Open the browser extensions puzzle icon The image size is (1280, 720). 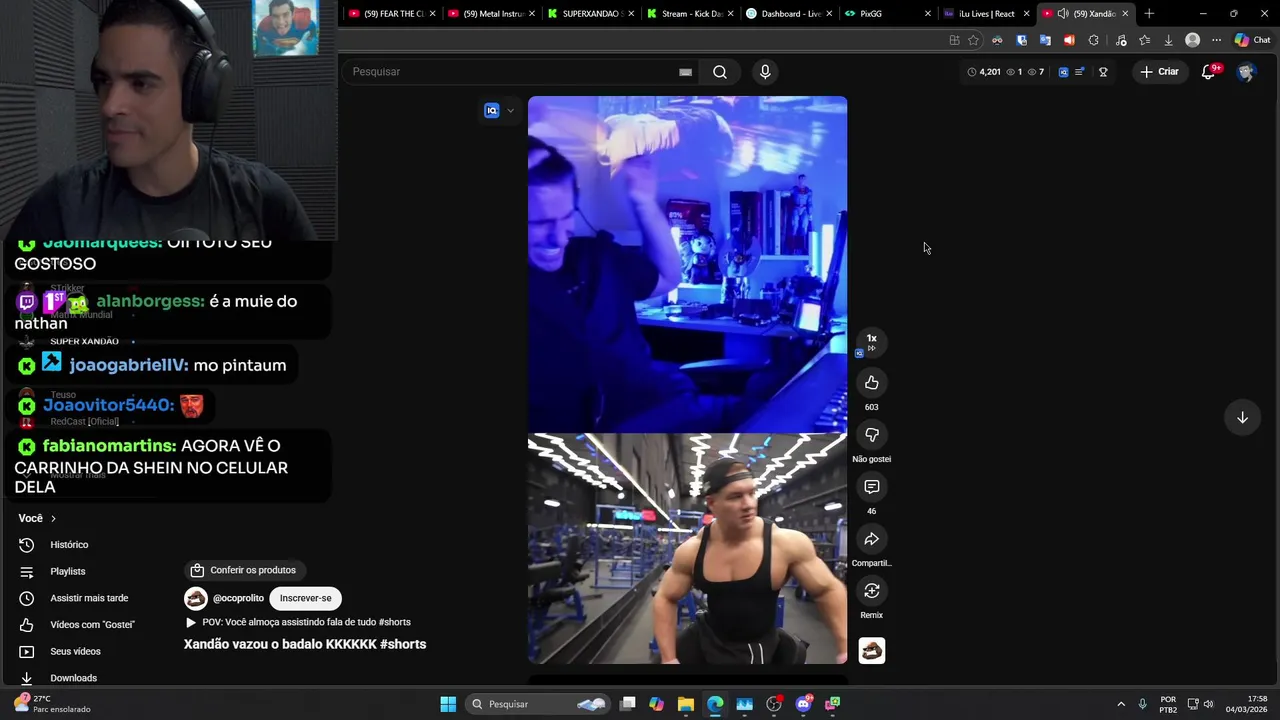coord(1093,40)
